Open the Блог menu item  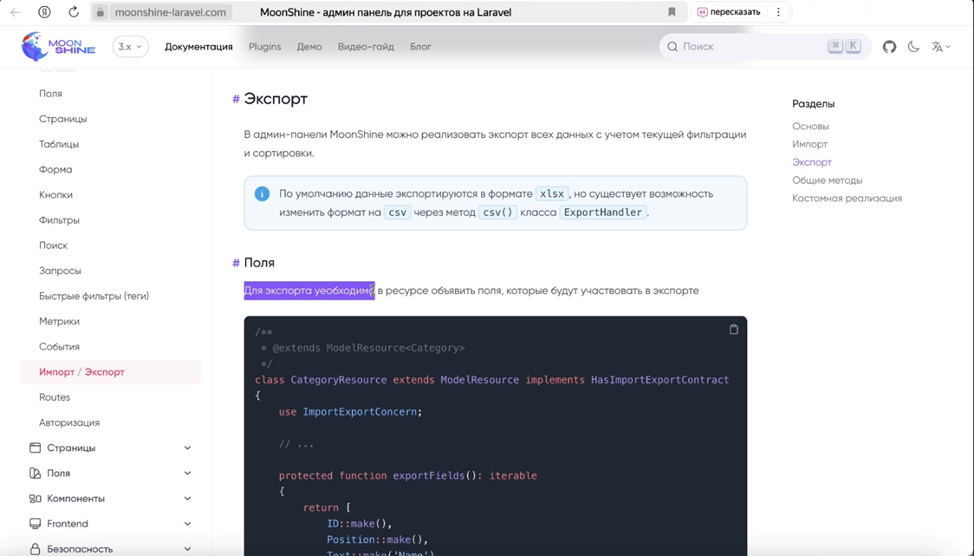(421, 47)
